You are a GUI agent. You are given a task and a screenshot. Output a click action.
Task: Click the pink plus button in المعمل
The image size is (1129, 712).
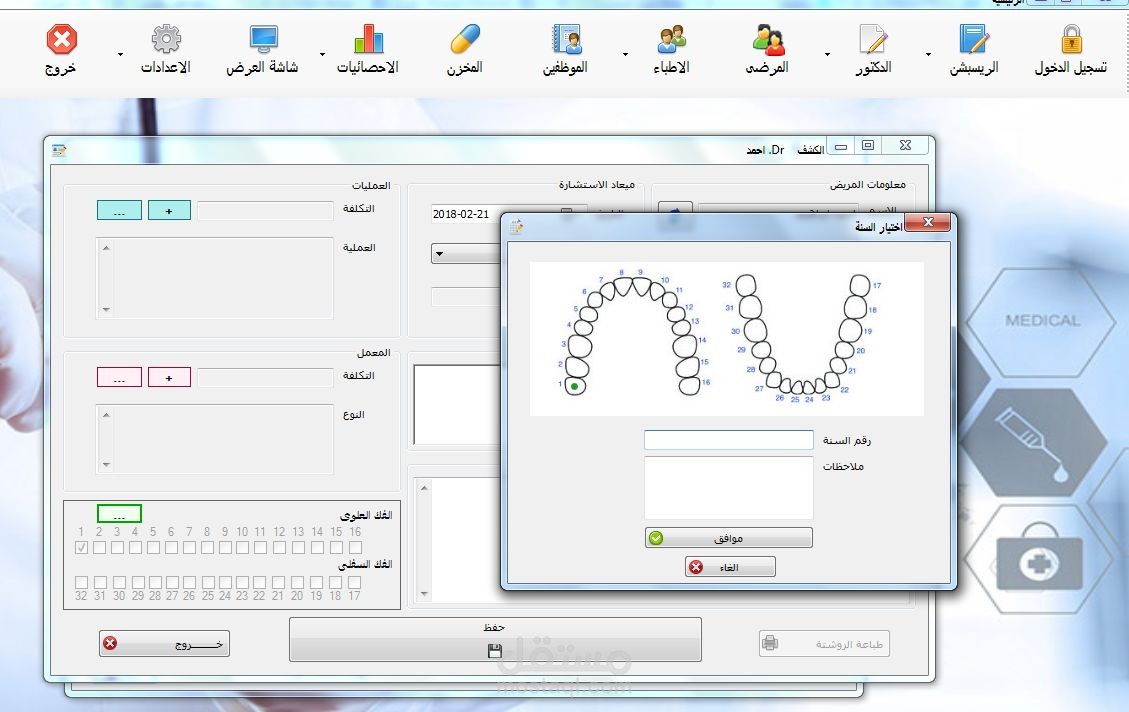coord(169,377)
